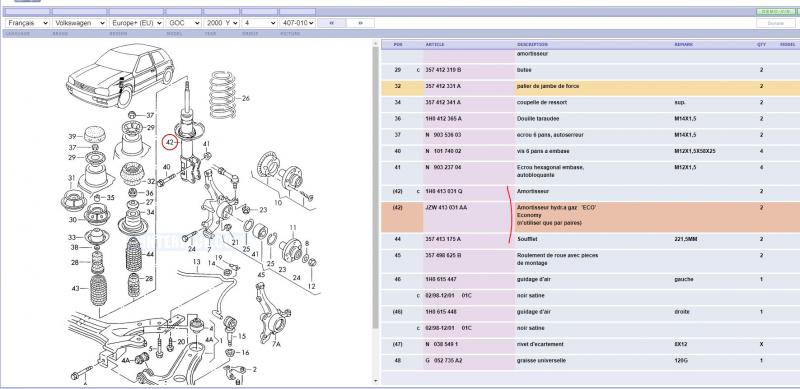Click the next picture » button
The width and height of the screenshot is (800, 389).
[360, 23]
